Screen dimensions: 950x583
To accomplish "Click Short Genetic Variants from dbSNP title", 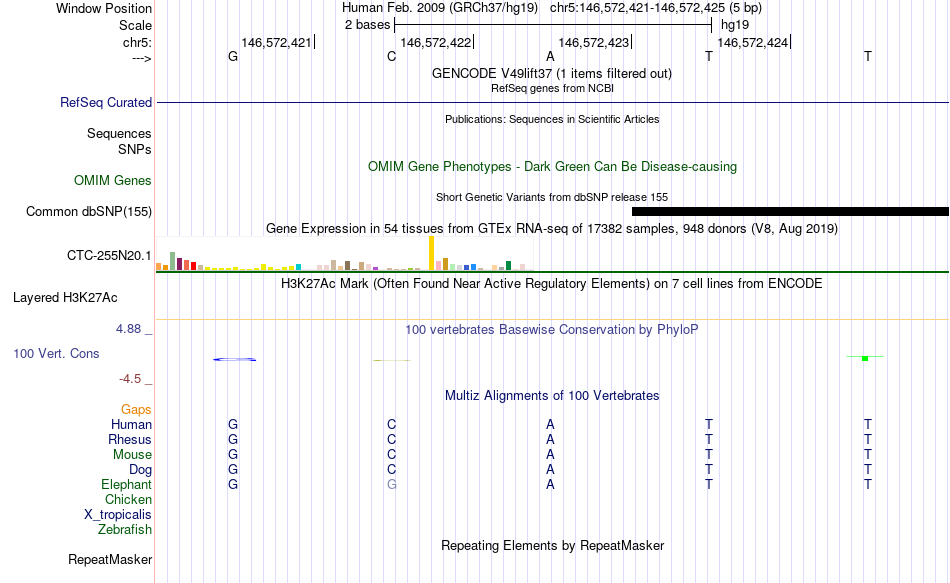I will point(552,197).
